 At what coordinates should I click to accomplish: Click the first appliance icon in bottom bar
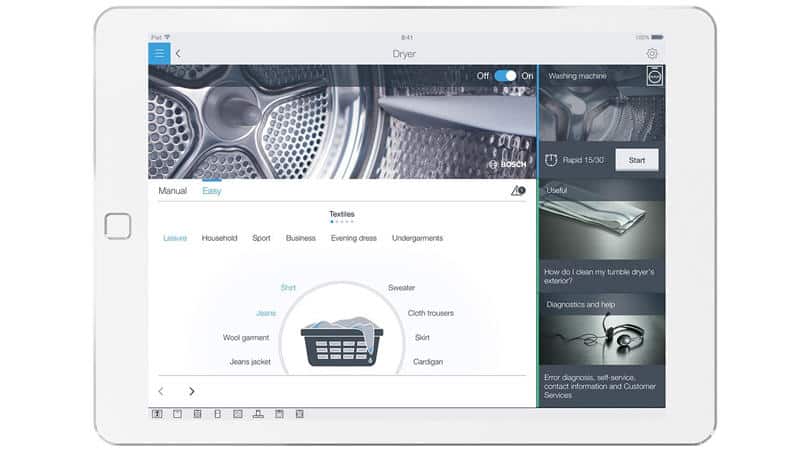(157, 413)
